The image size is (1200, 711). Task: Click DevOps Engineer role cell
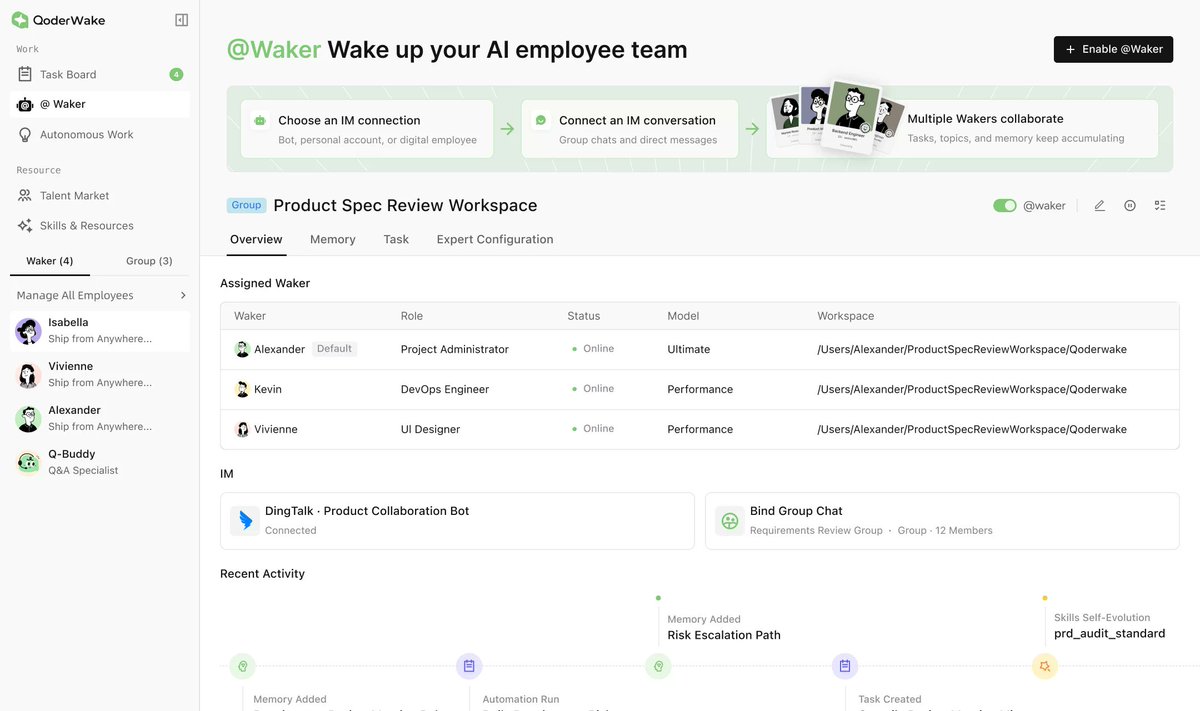(x=445, y=389)
